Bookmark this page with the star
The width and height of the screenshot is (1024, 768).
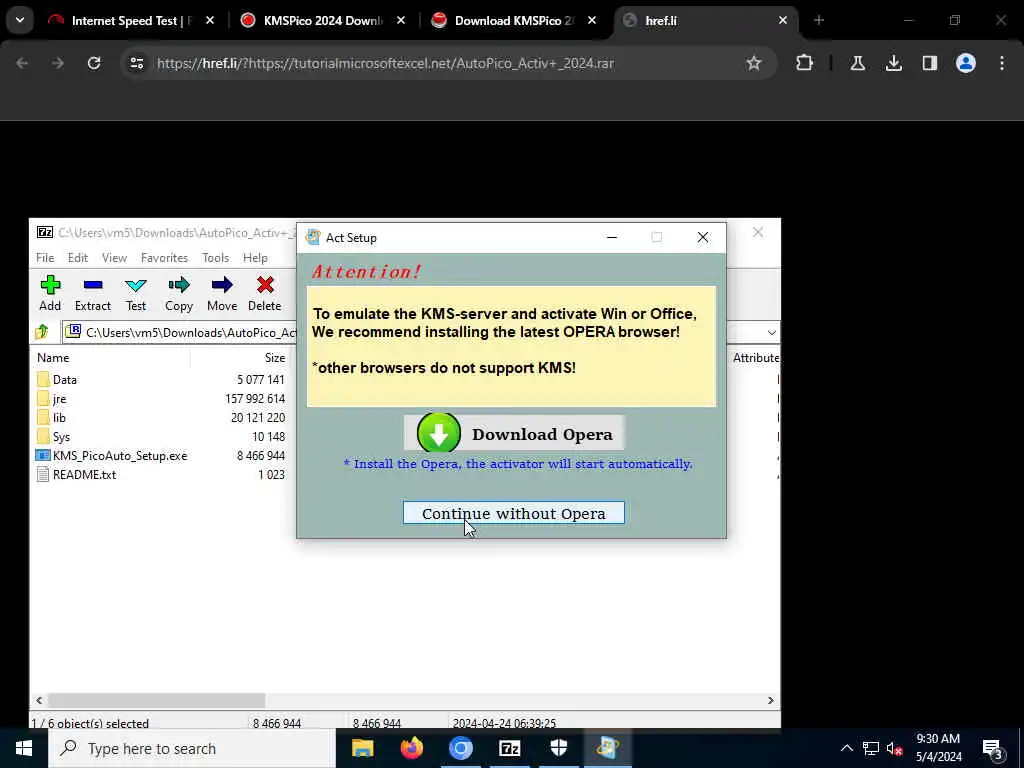coord(754,63)
